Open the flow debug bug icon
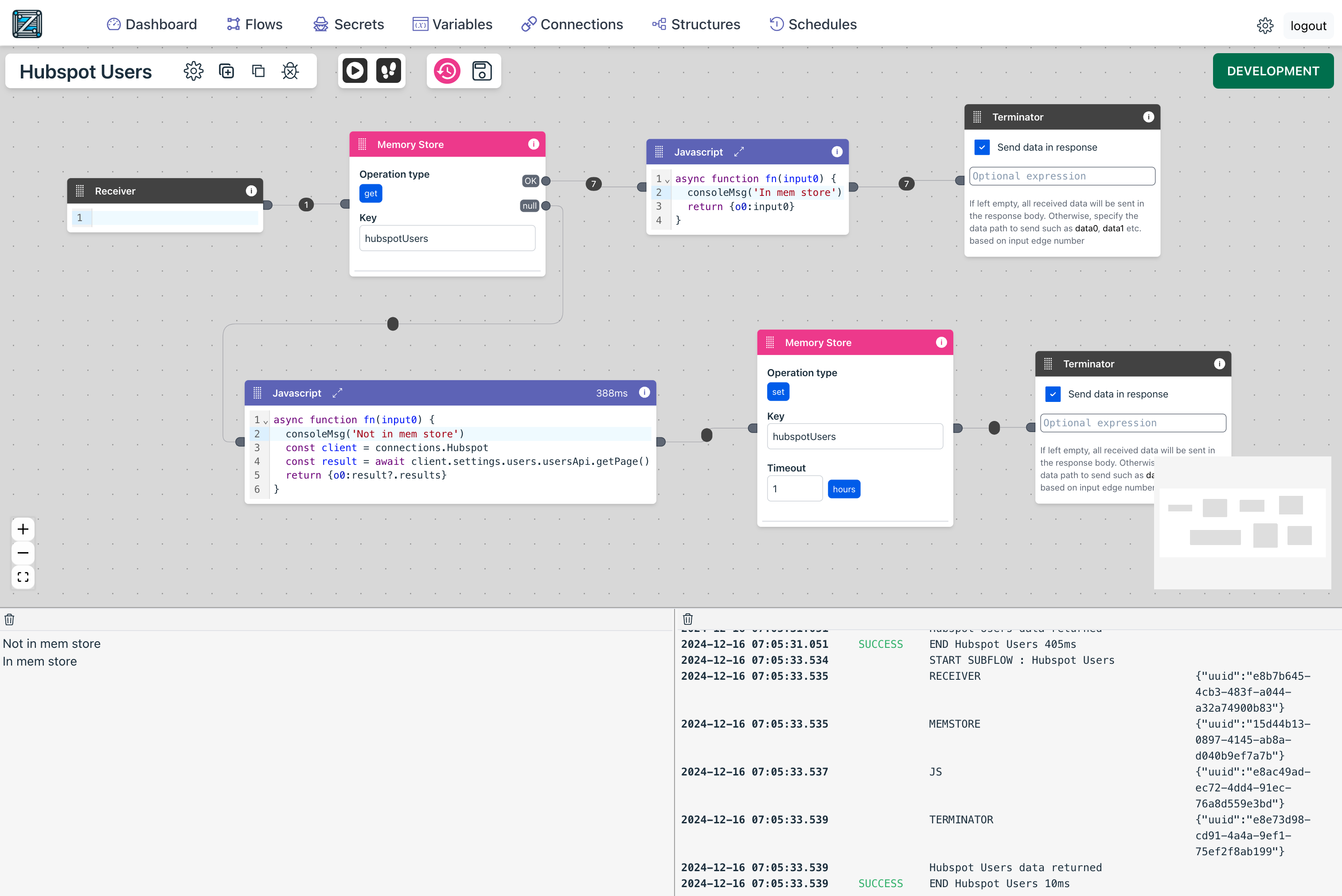 click(x=290, y=71)
